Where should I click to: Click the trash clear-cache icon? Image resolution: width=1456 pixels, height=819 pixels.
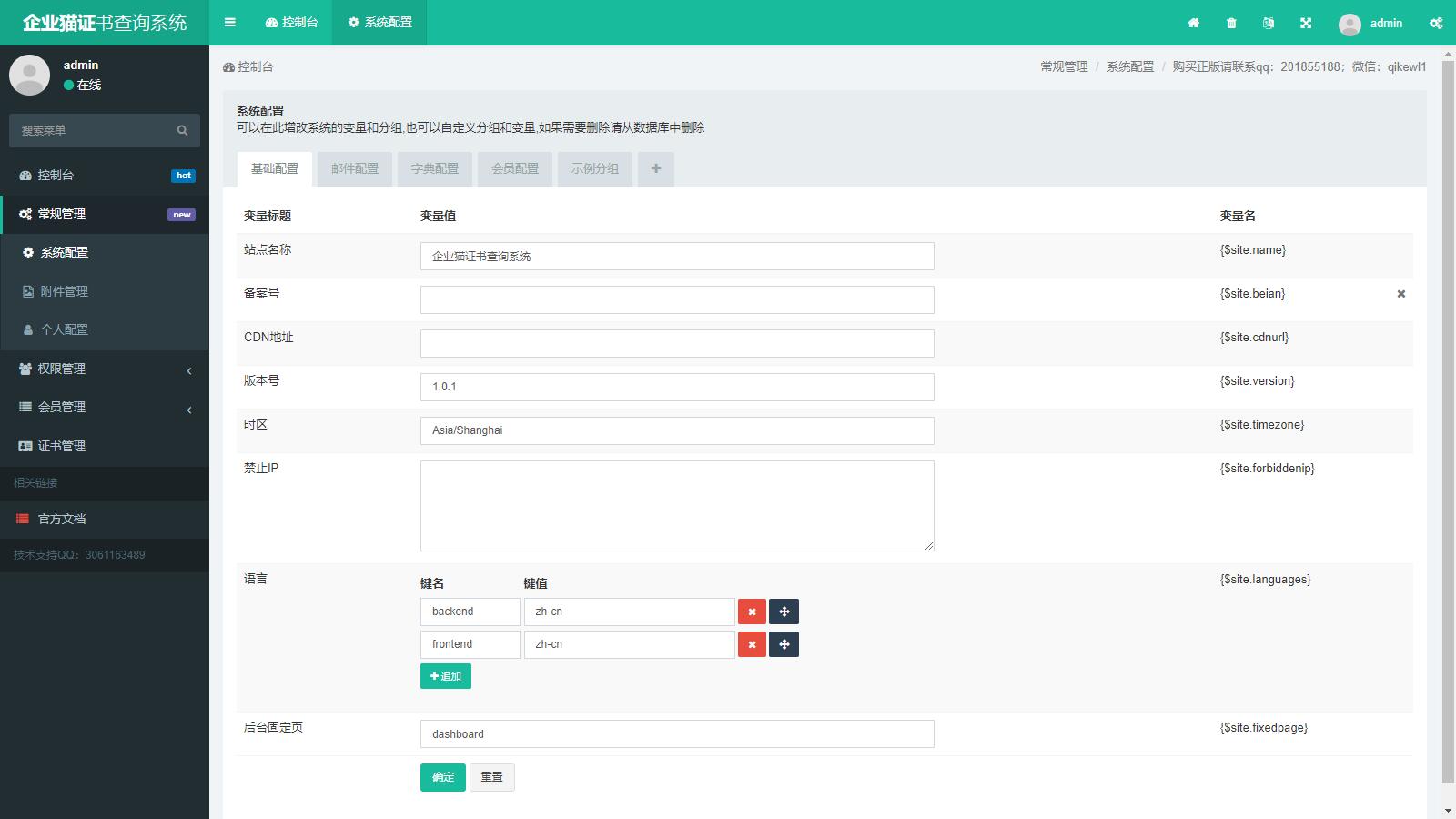[1231, 23]
